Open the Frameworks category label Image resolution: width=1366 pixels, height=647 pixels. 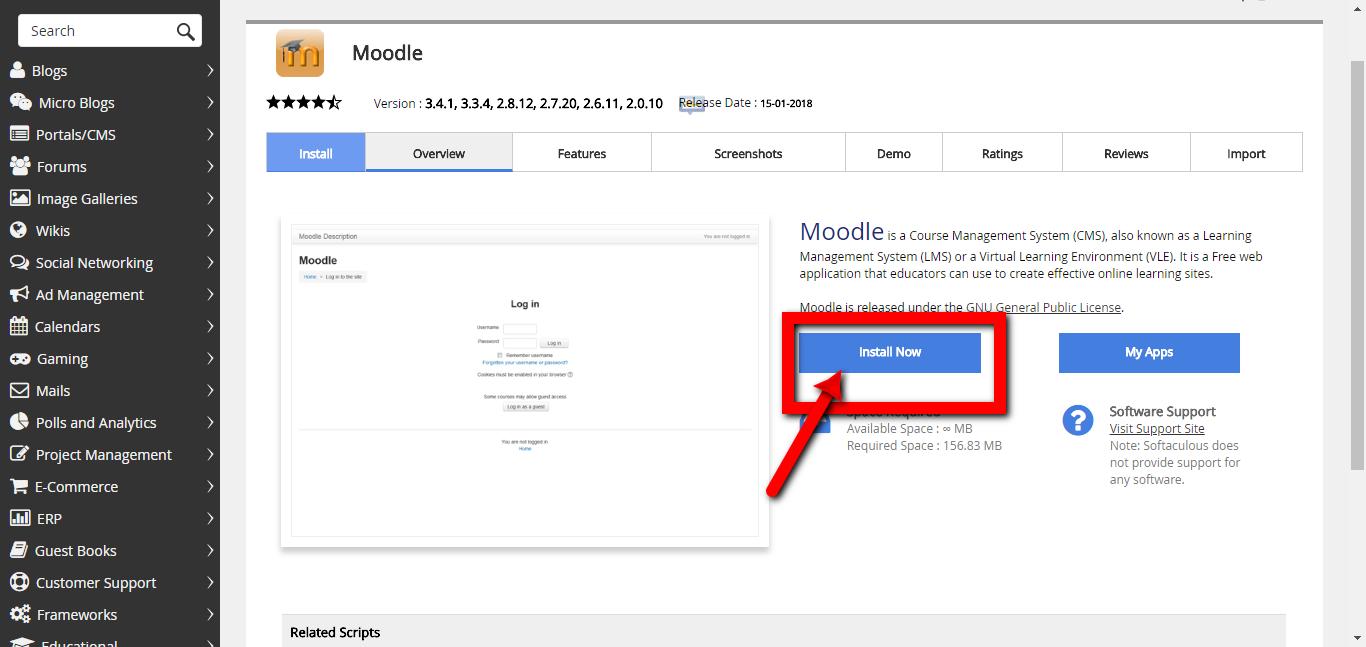coord(77,615)
